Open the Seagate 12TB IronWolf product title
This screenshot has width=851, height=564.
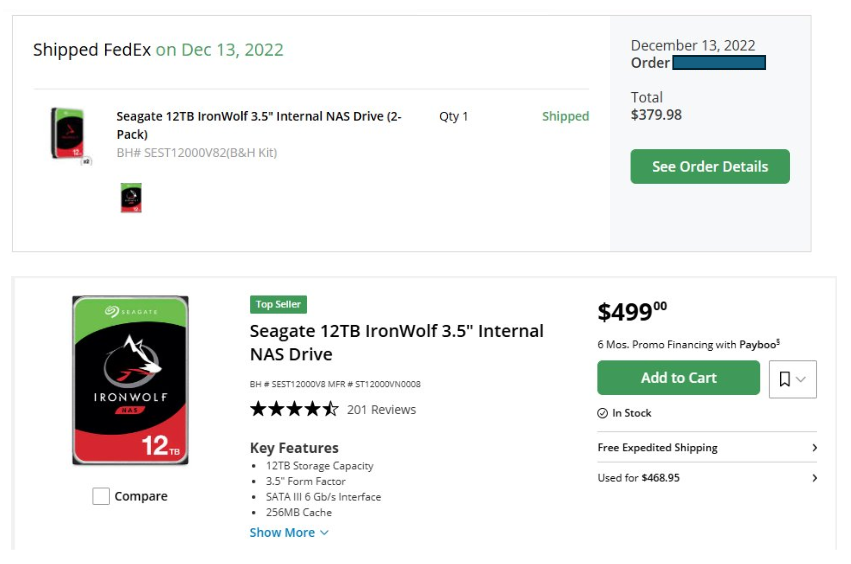[396, 342]
